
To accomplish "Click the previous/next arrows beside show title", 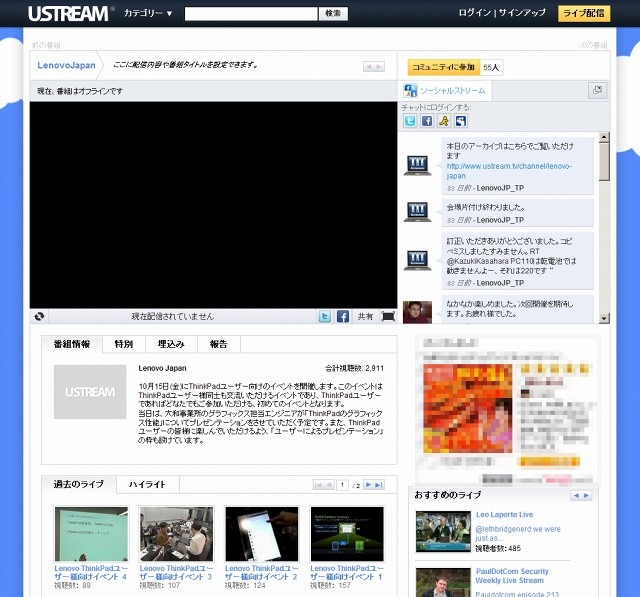I will pyautogui.click(x=374, y=67).
